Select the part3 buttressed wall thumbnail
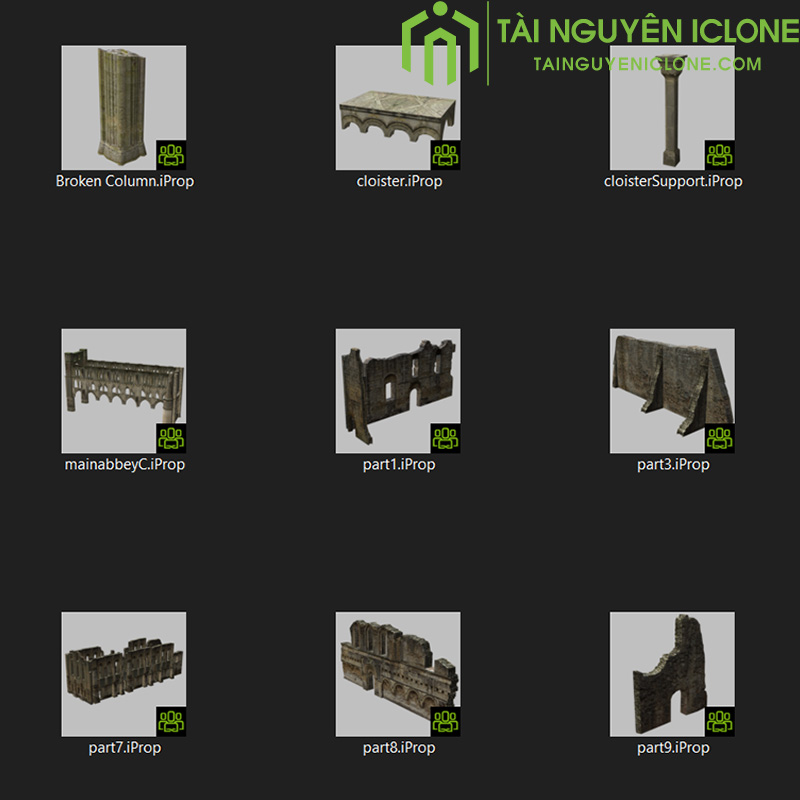The width and height of the screenshot is (800, 800). pos(672,391)
